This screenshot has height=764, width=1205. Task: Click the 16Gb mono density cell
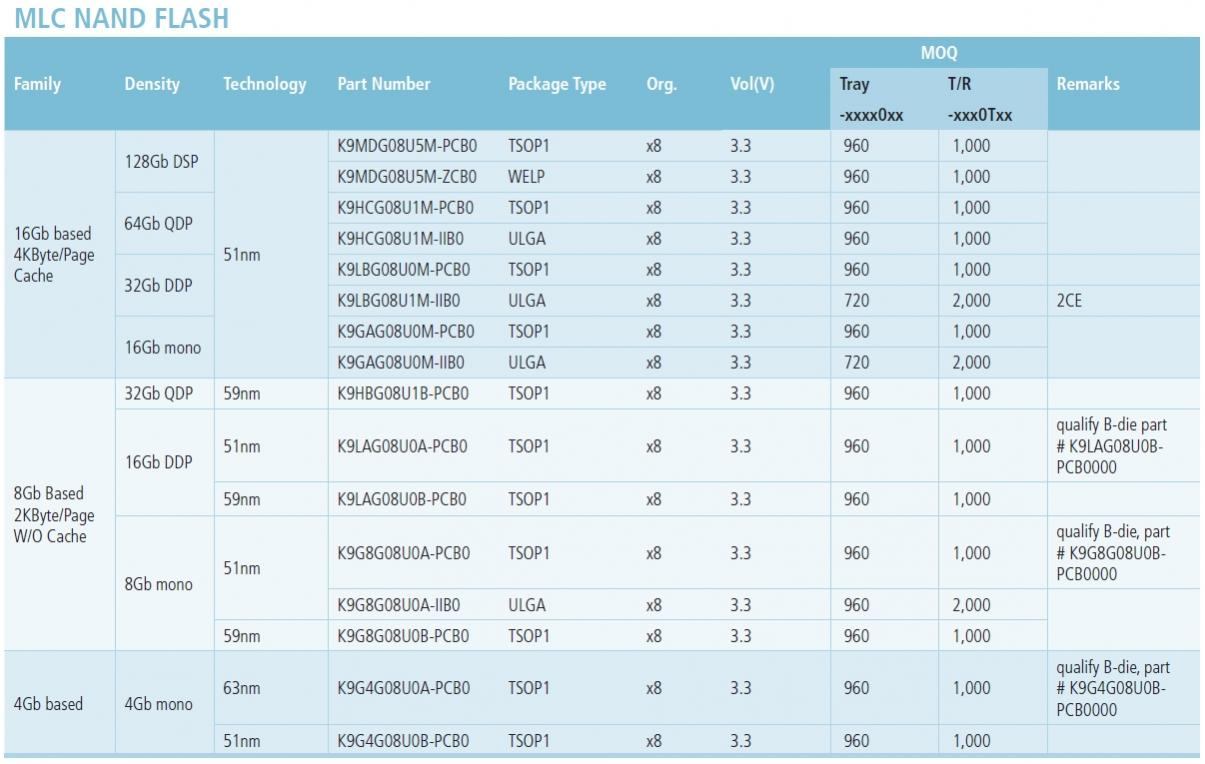(x=162, y=347)
